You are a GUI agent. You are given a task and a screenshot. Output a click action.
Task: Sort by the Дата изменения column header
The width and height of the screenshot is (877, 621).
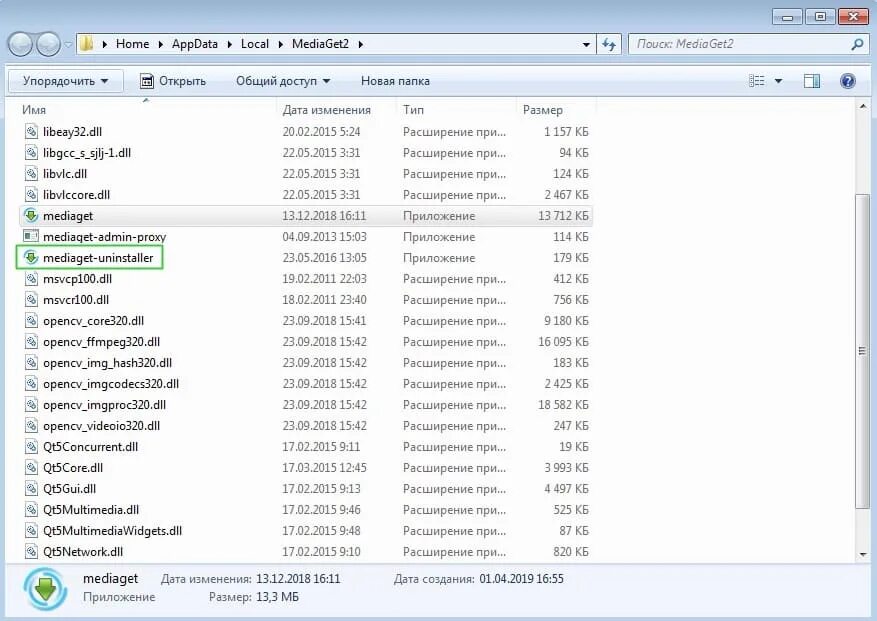coord(327,110)
